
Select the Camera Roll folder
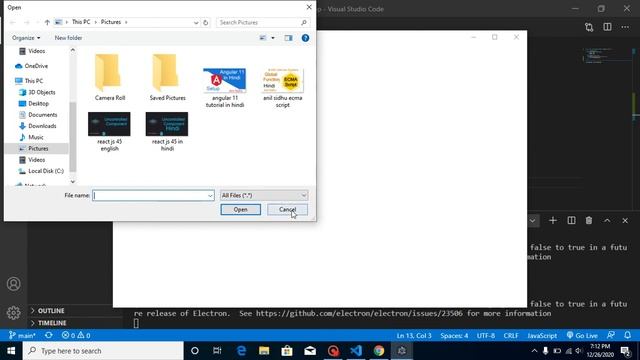point(109,78)
